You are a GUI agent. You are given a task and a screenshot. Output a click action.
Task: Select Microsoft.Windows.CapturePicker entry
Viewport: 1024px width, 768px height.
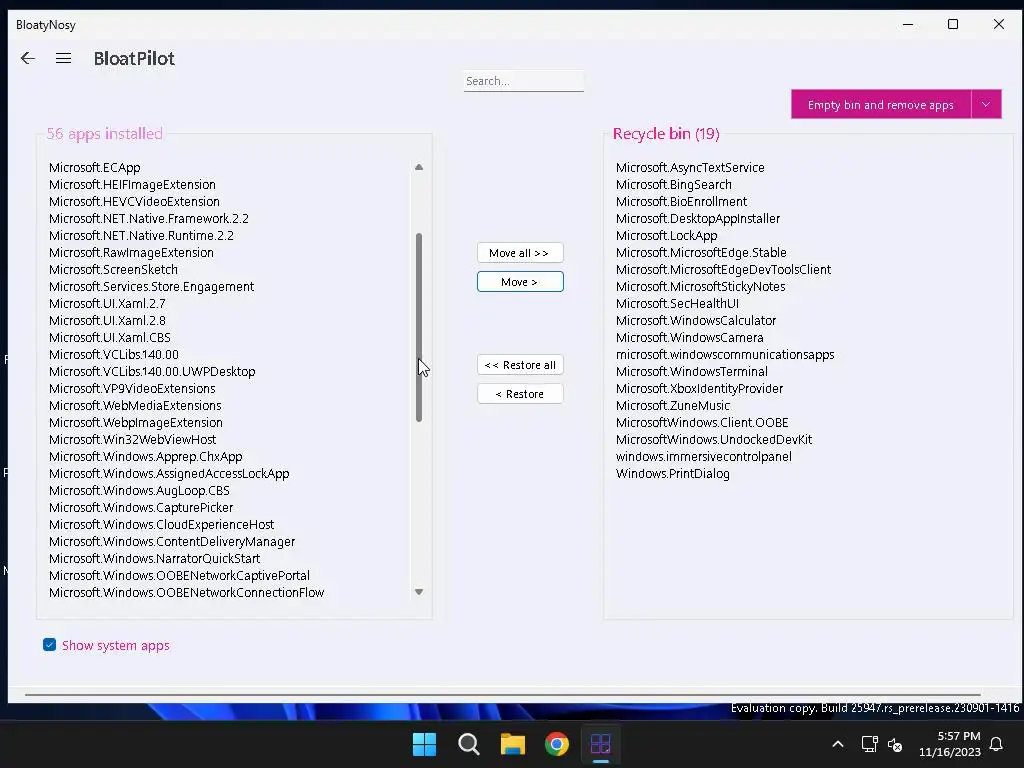(x=141, y=507)
